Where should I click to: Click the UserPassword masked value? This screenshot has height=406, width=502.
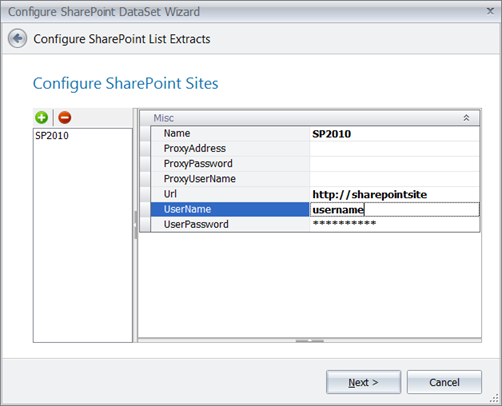point(394,224)
